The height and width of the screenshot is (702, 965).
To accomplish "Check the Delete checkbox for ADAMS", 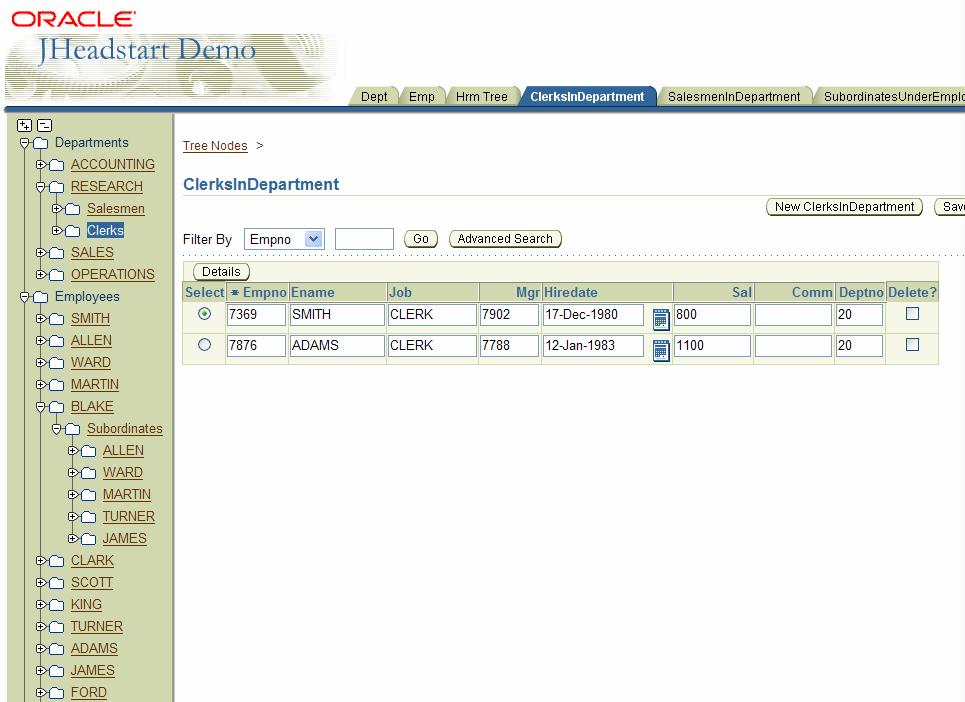I will (x=912, y=345).
